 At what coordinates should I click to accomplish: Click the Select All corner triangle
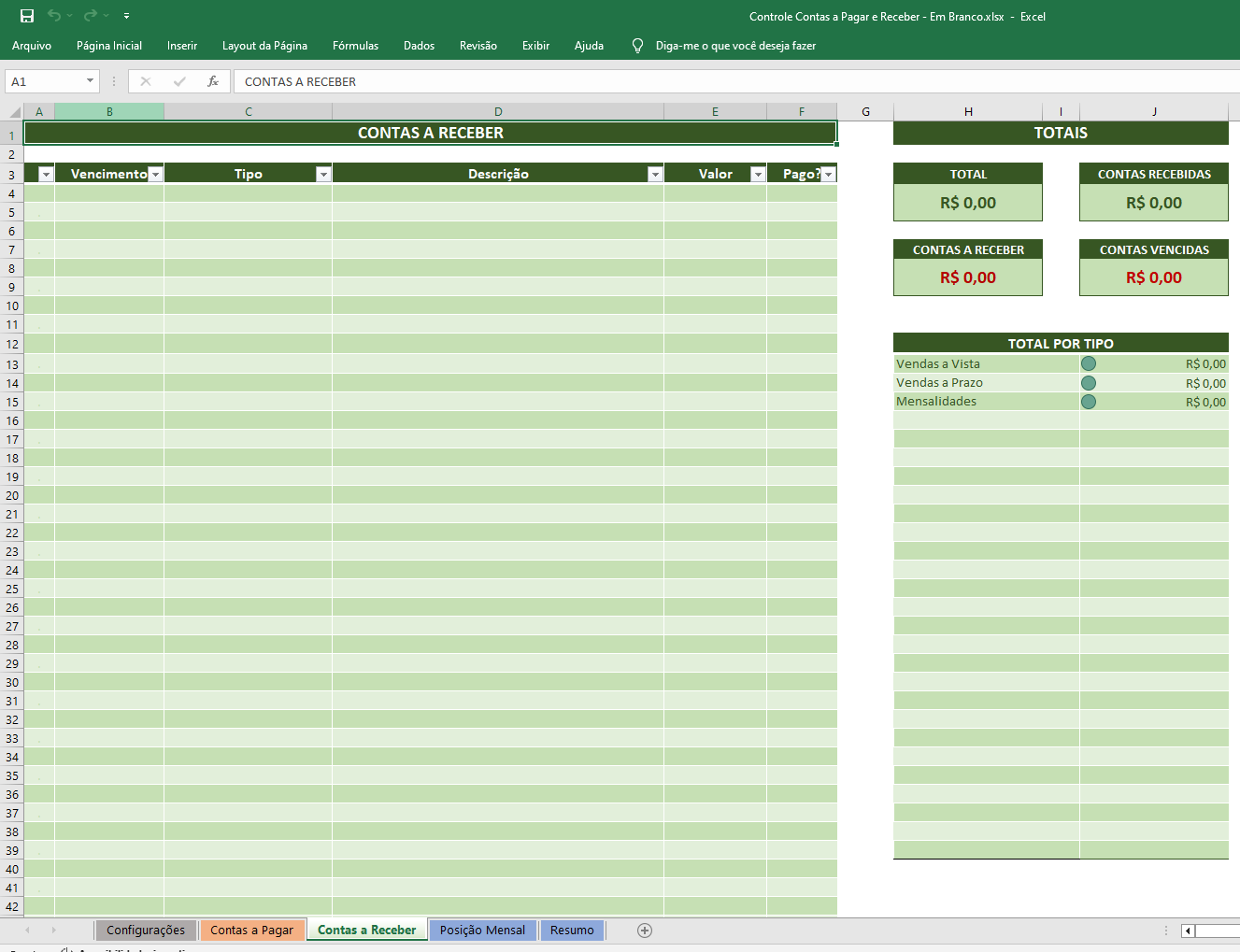tap(13, 112)
